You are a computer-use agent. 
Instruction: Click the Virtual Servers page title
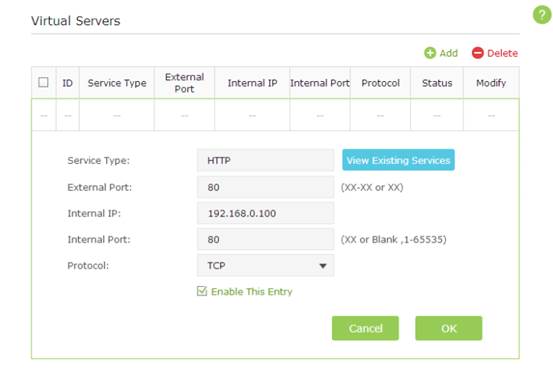[75, 21]
